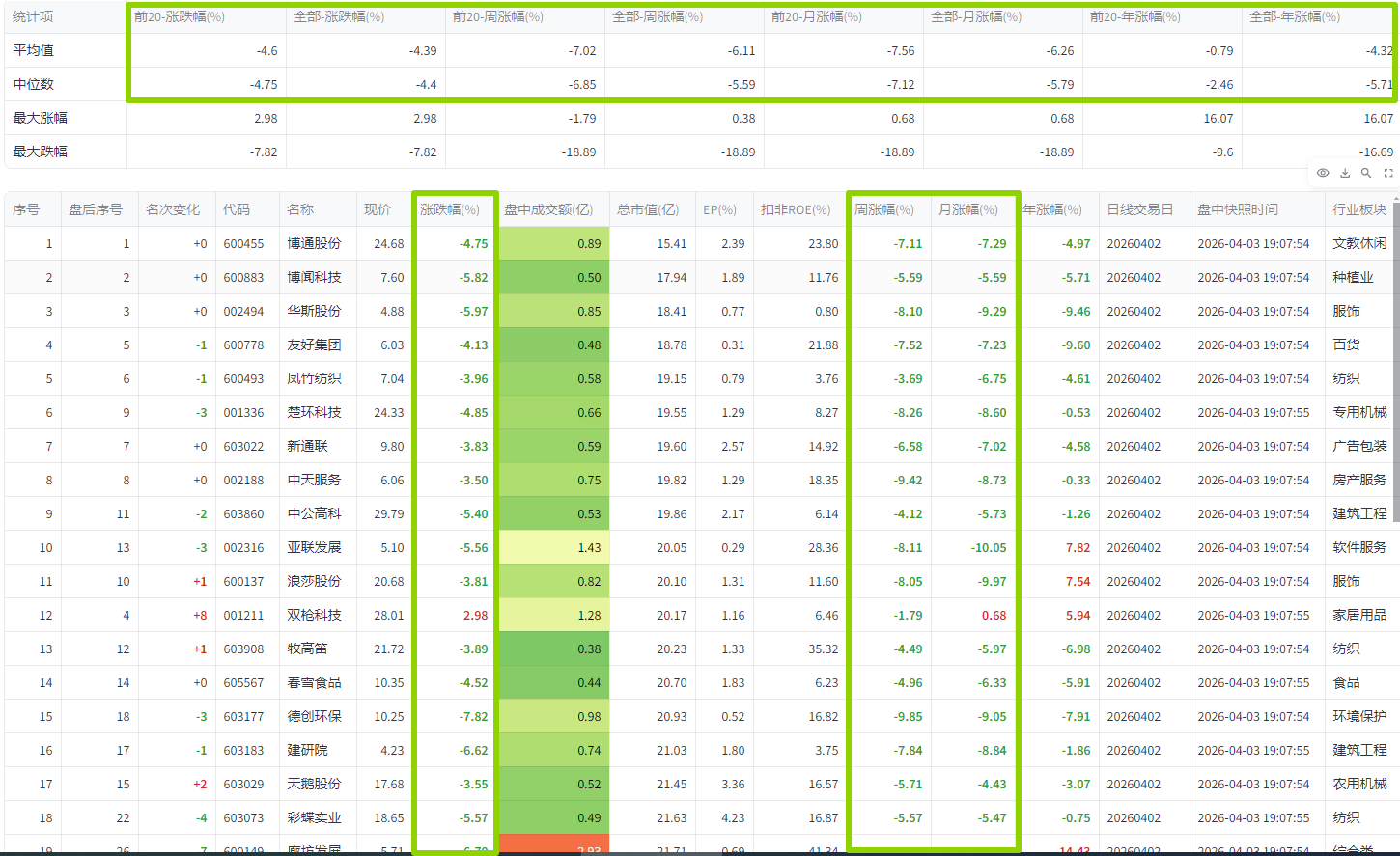Click the stock name 天鹅股份
This screenshot has height=856, width=1400.
pos(314,784)
